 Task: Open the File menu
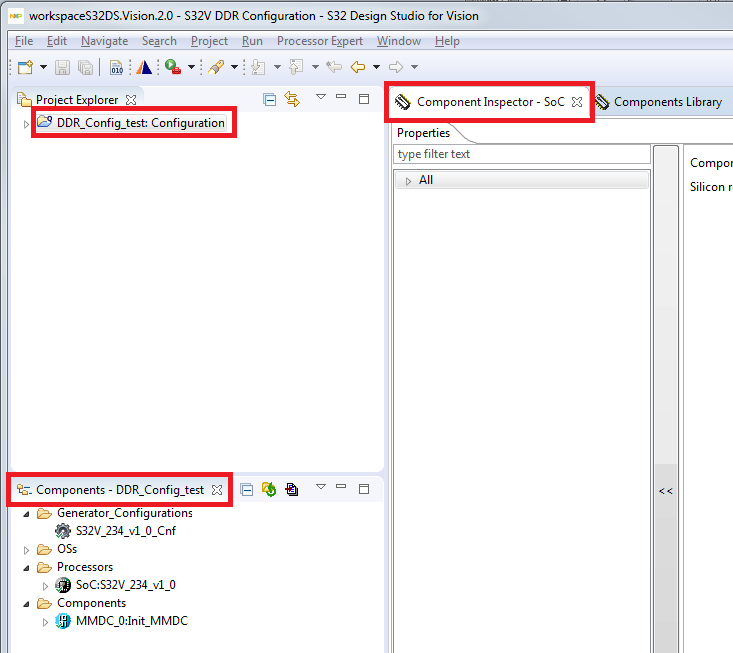(24, 41)
